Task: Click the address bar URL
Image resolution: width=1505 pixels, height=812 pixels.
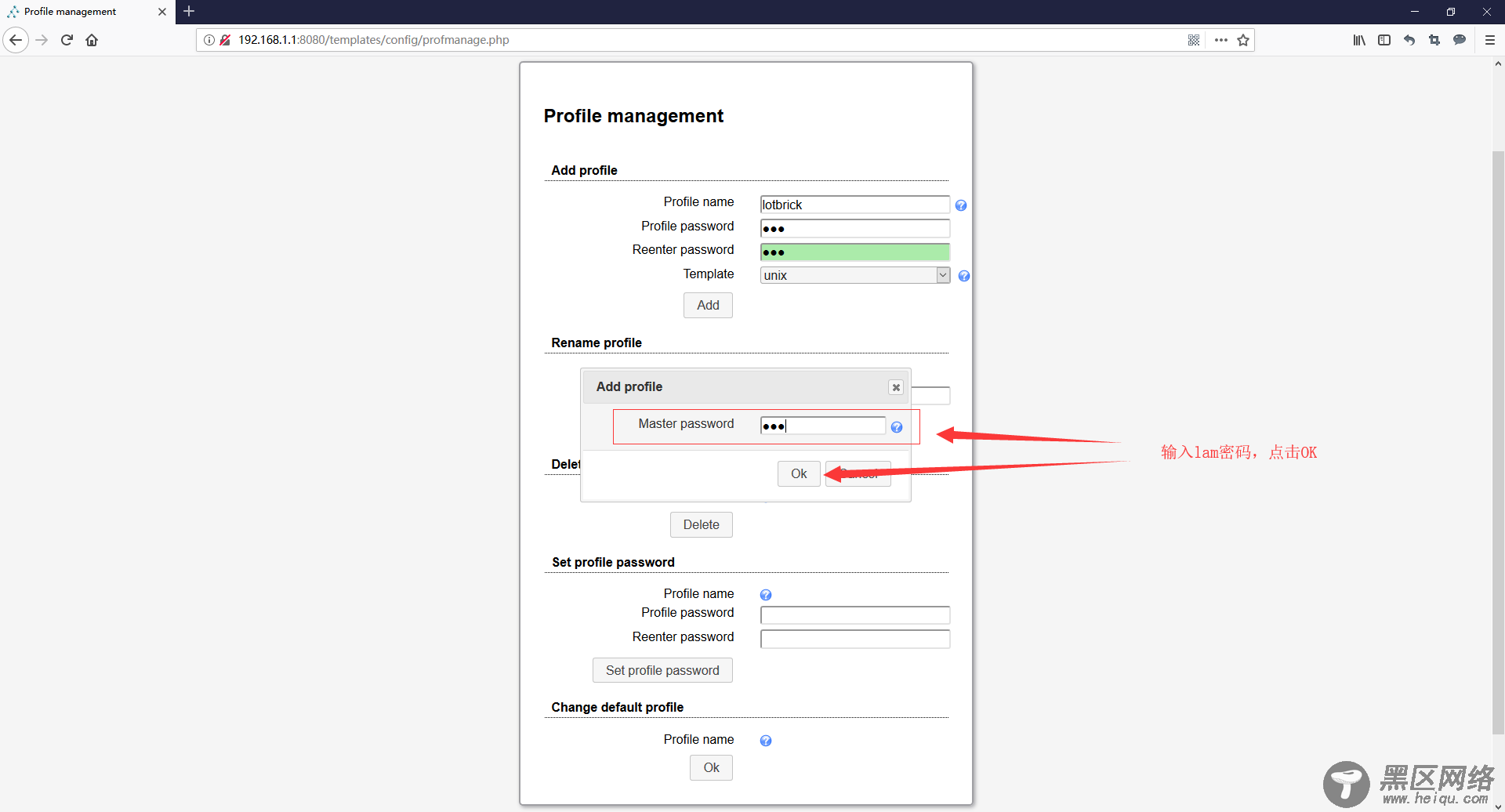Action: point(374,40)
